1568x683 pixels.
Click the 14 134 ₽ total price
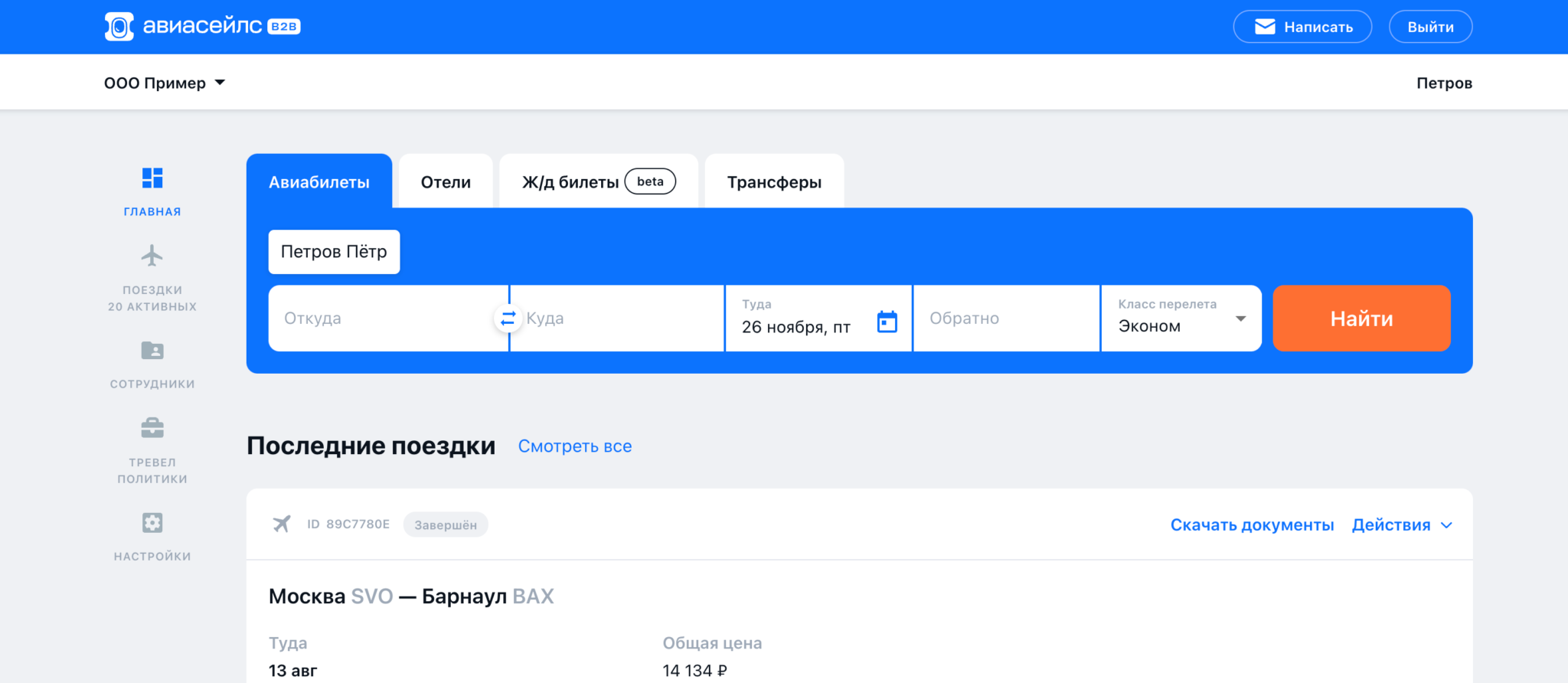[x=694, y=671]
